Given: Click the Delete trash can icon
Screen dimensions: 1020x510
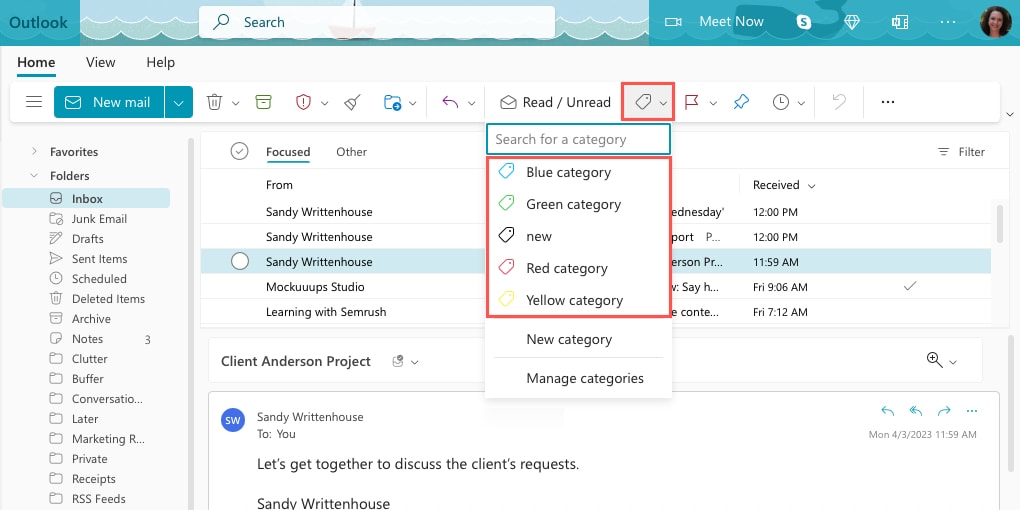Looking at the screenshot, I should coord(215,102).
